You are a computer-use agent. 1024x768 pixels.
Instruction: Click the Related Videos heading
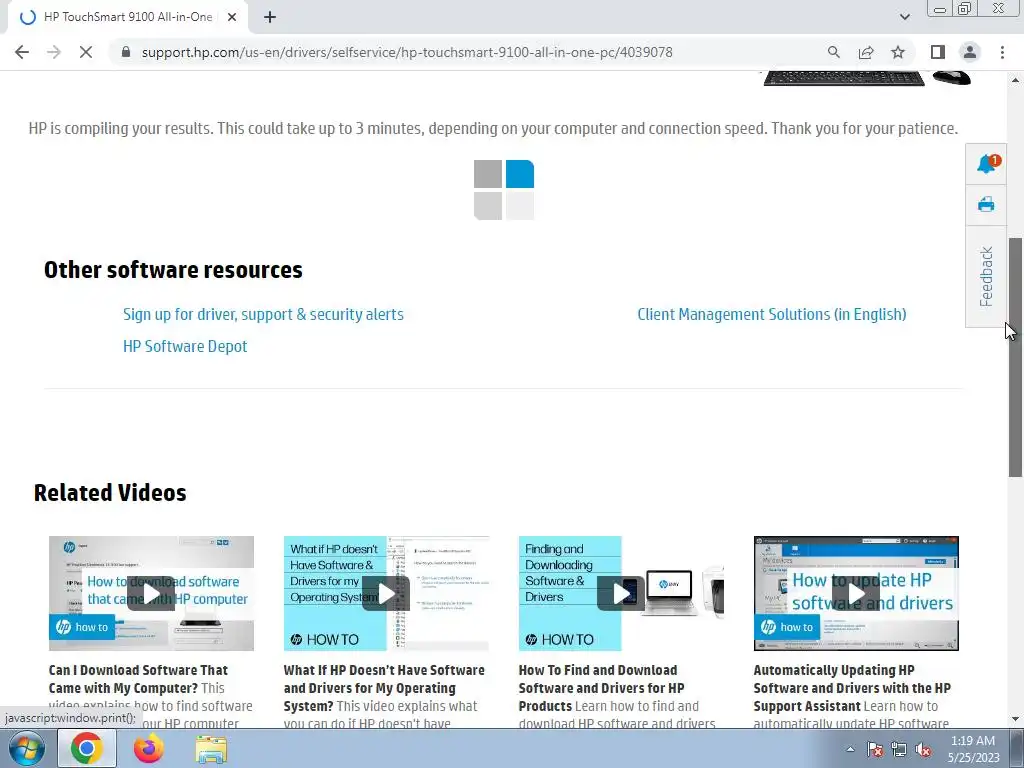(x=110, y=492)
